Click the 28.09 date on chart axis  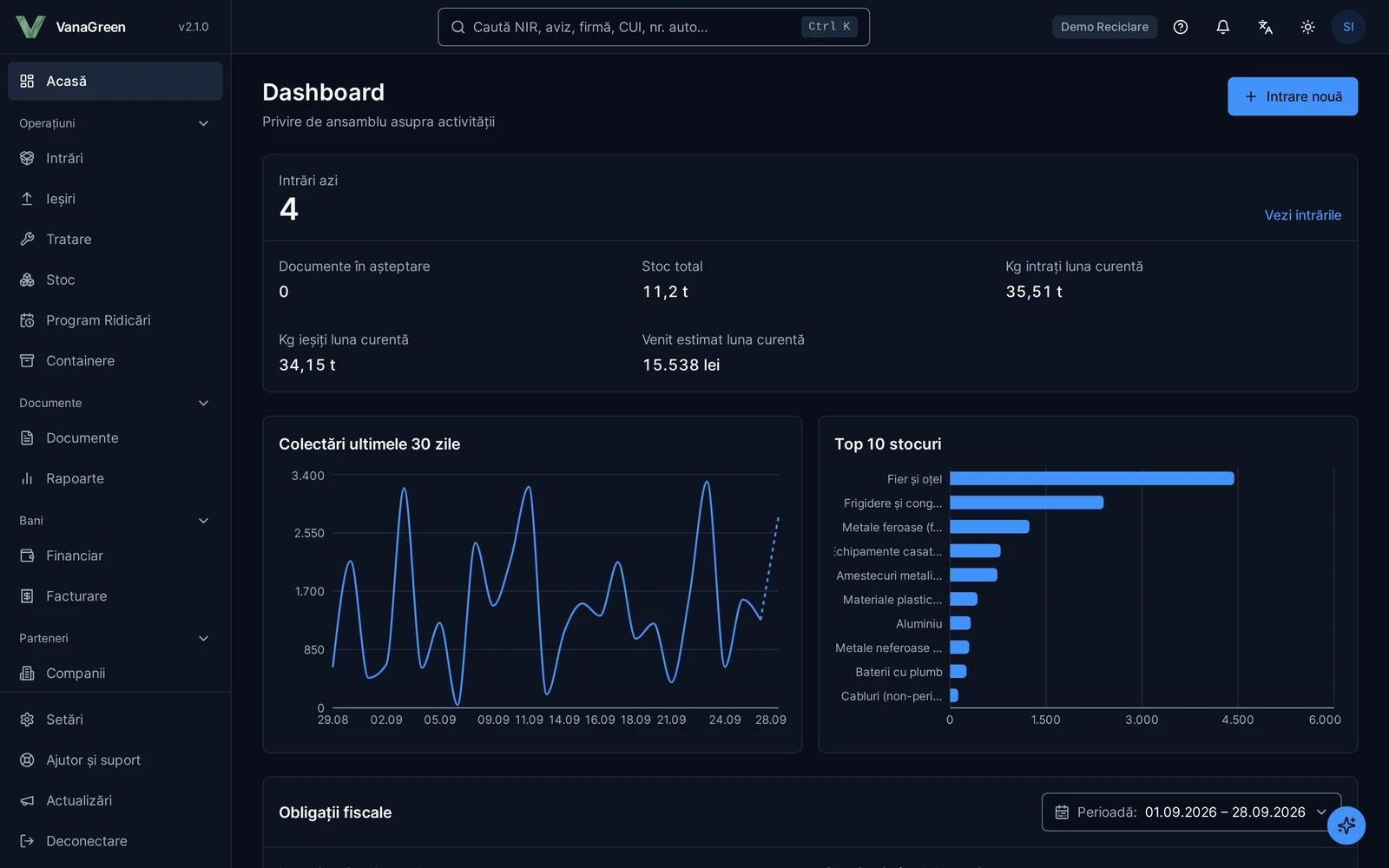[x=770, y=720]
